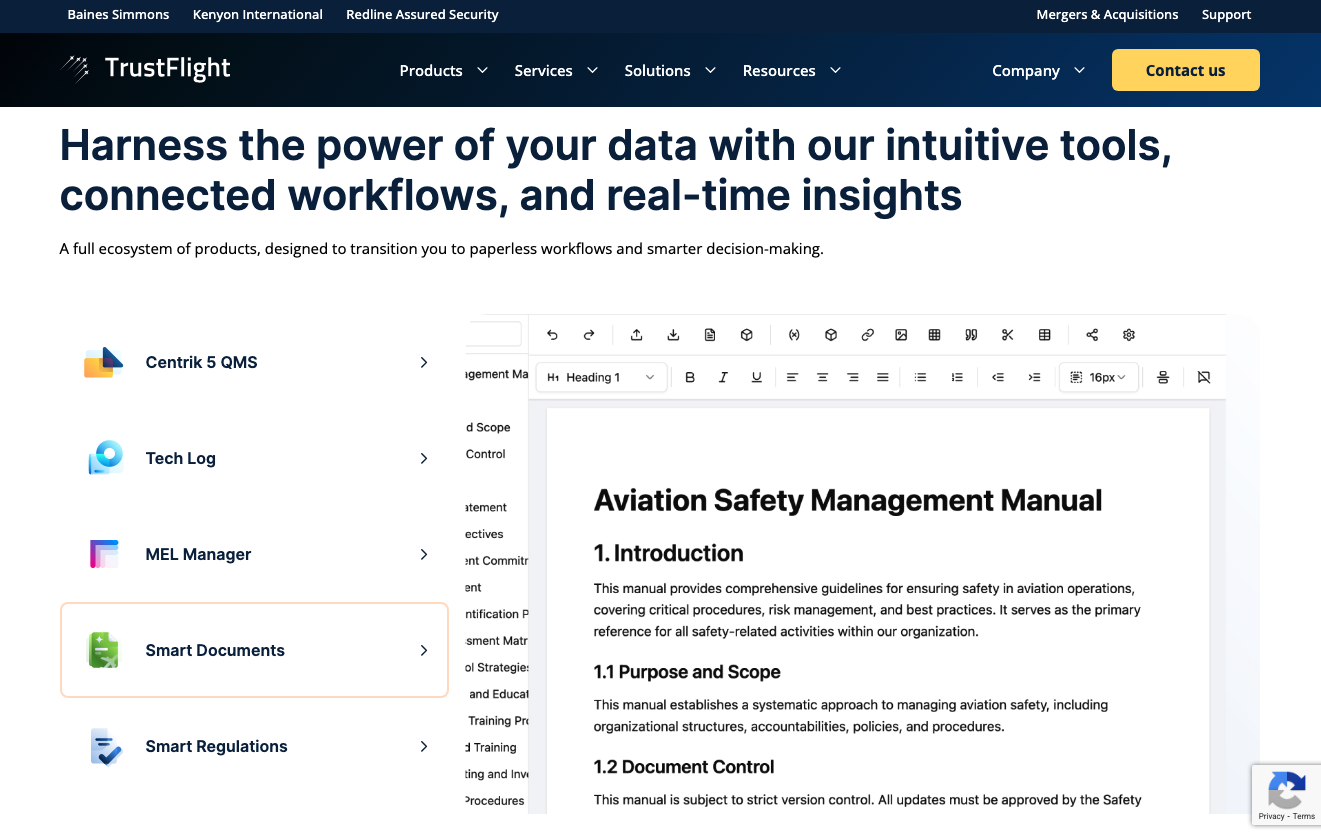Expand the Products navigation menu
This screenshot has height=833, width=1321.
443,70
